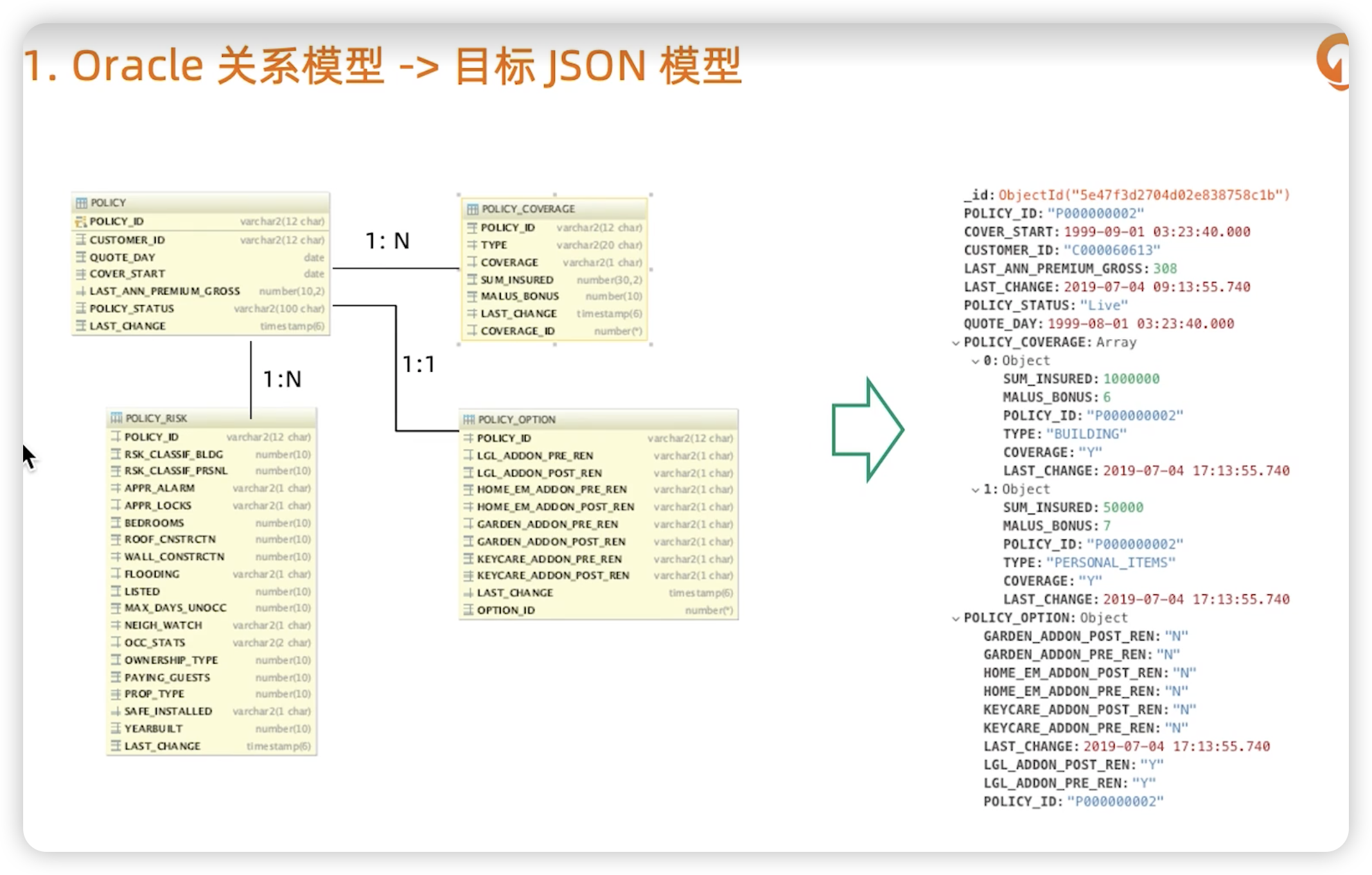Select ROOF_CNSTRCTN row in POLICY_RISK
This screenshot has height=875, width=1372.
point(211,539)
